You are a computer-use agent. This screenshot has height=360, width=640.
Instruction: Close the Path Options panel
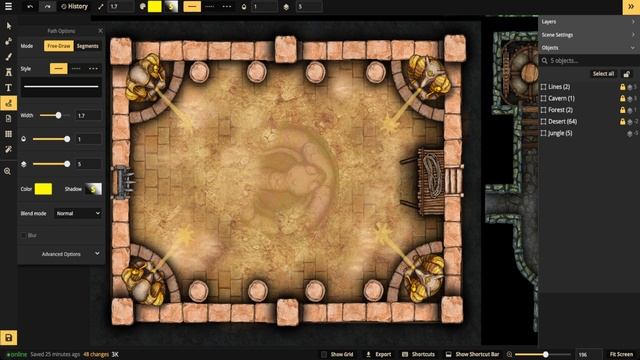(100, 31)
